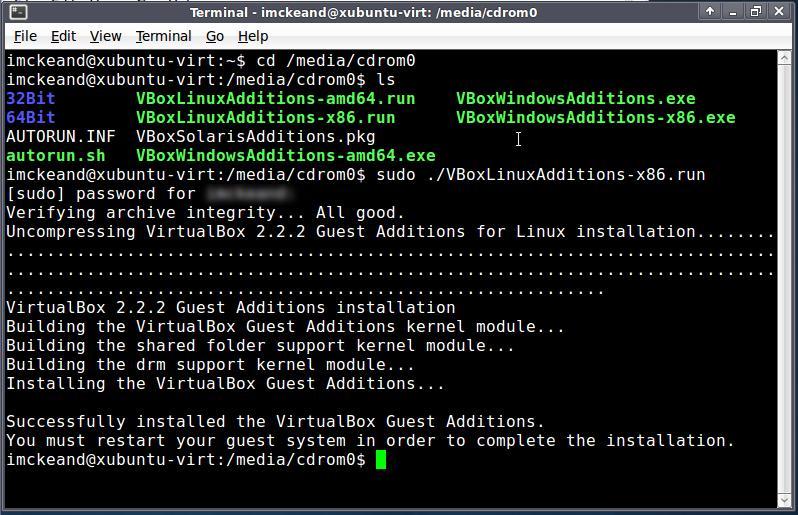This screenshot has height=515, width=798.
Task: Click VBoxLinuxAdditions-x86.run in the ls listing
Action: point(266,118)
